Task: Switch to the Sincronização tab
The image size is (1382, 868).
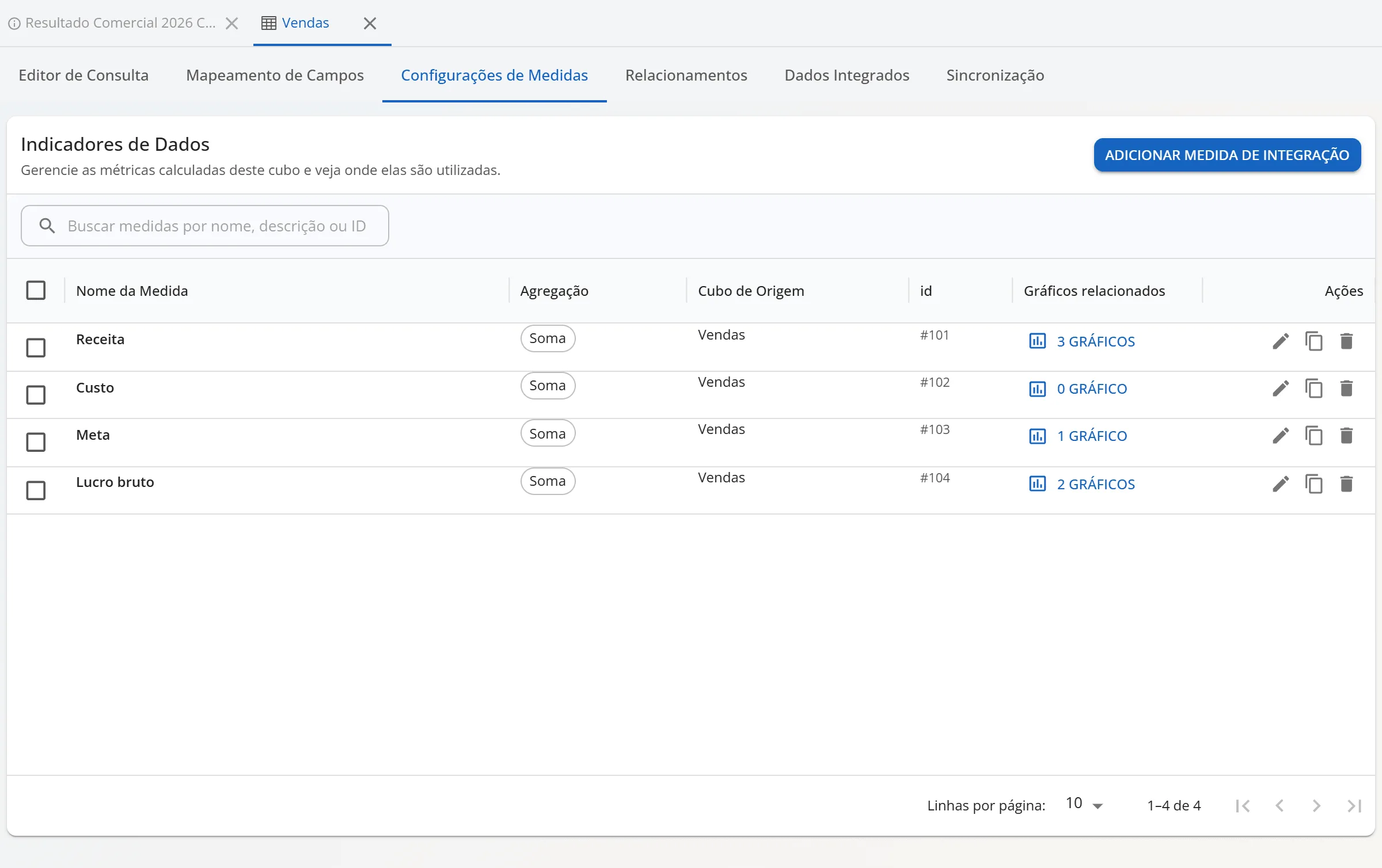Action: click(995, 75)
